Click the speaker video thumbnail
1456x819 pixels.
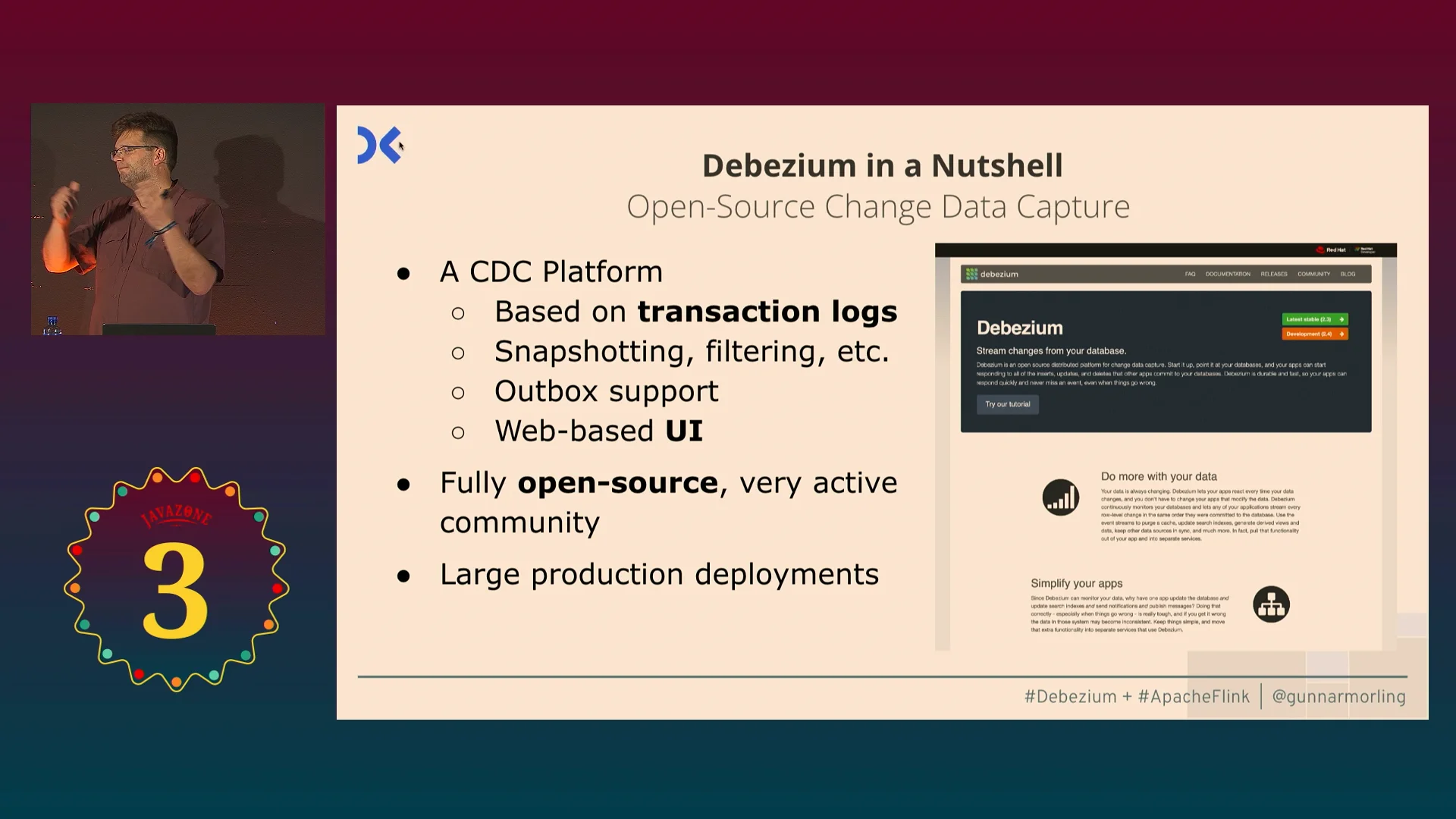point(178,220)
